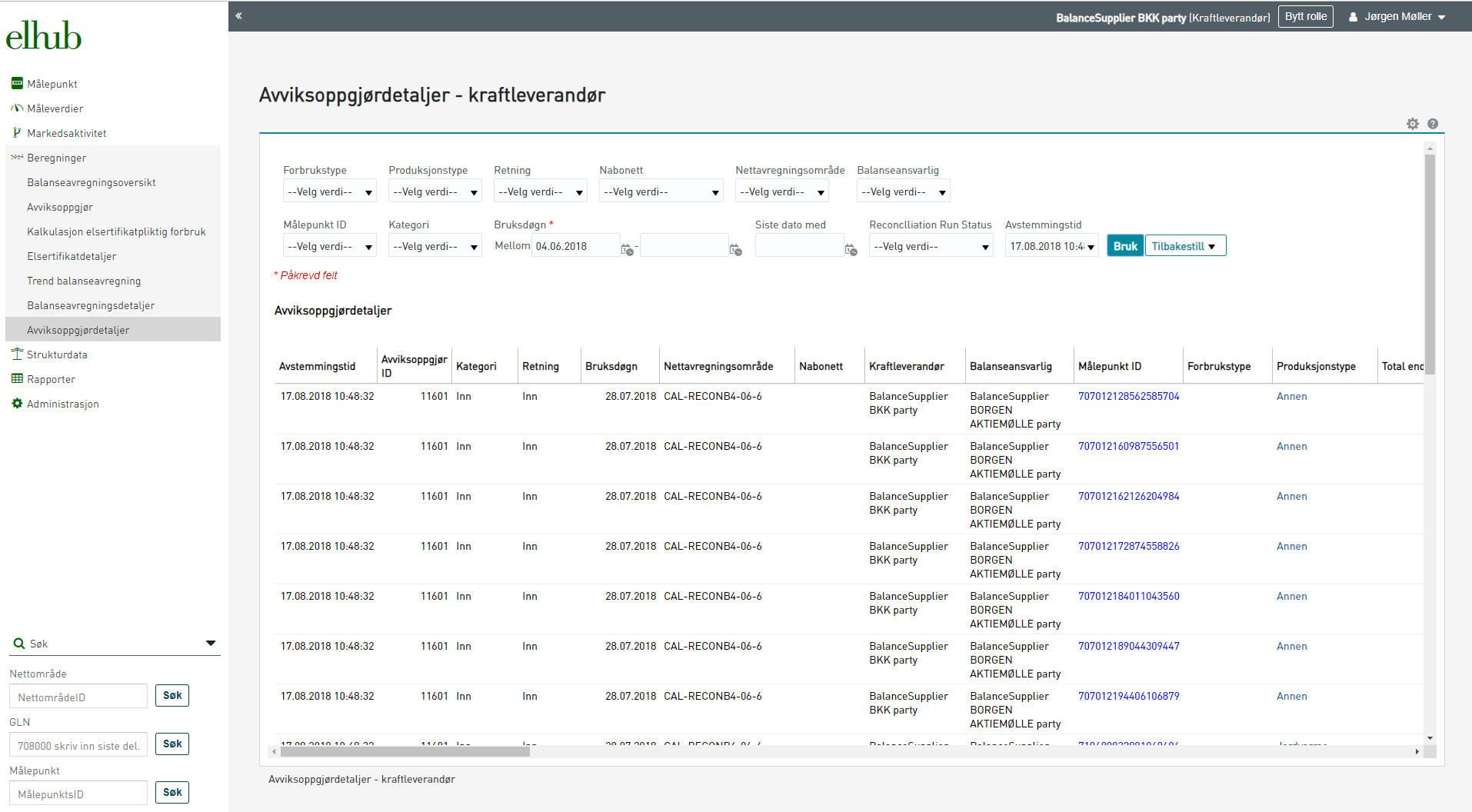Click the elhub logo

(44, 35)
